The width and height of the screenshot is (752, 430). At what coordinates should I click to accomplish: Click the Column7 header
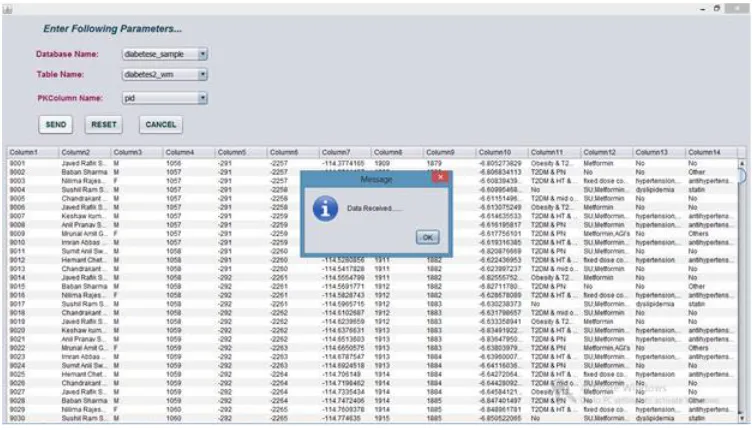coord(346,152)
